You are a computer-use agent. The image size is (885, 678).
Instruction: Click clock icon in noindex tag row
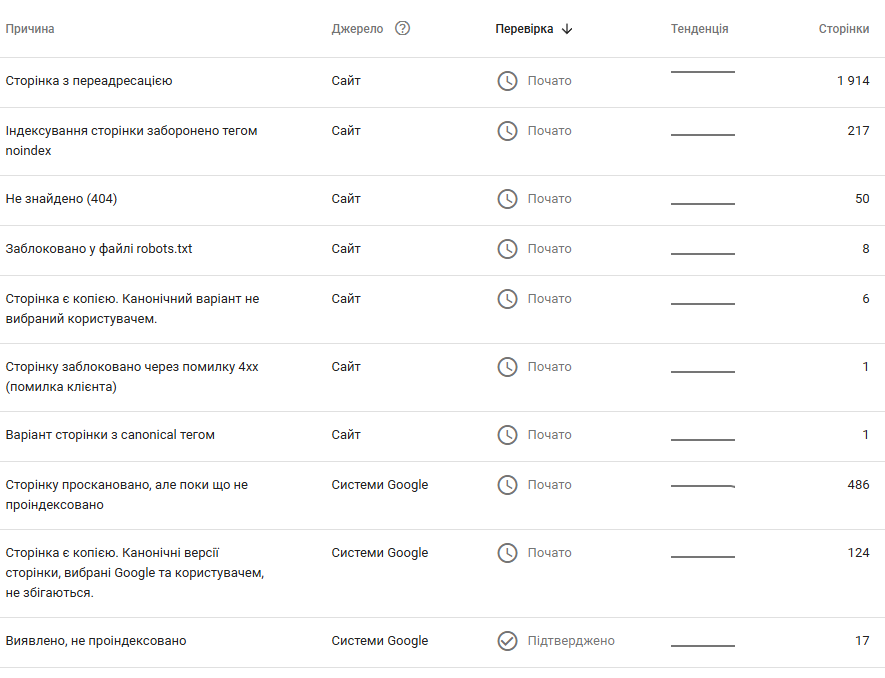[507, 131]
